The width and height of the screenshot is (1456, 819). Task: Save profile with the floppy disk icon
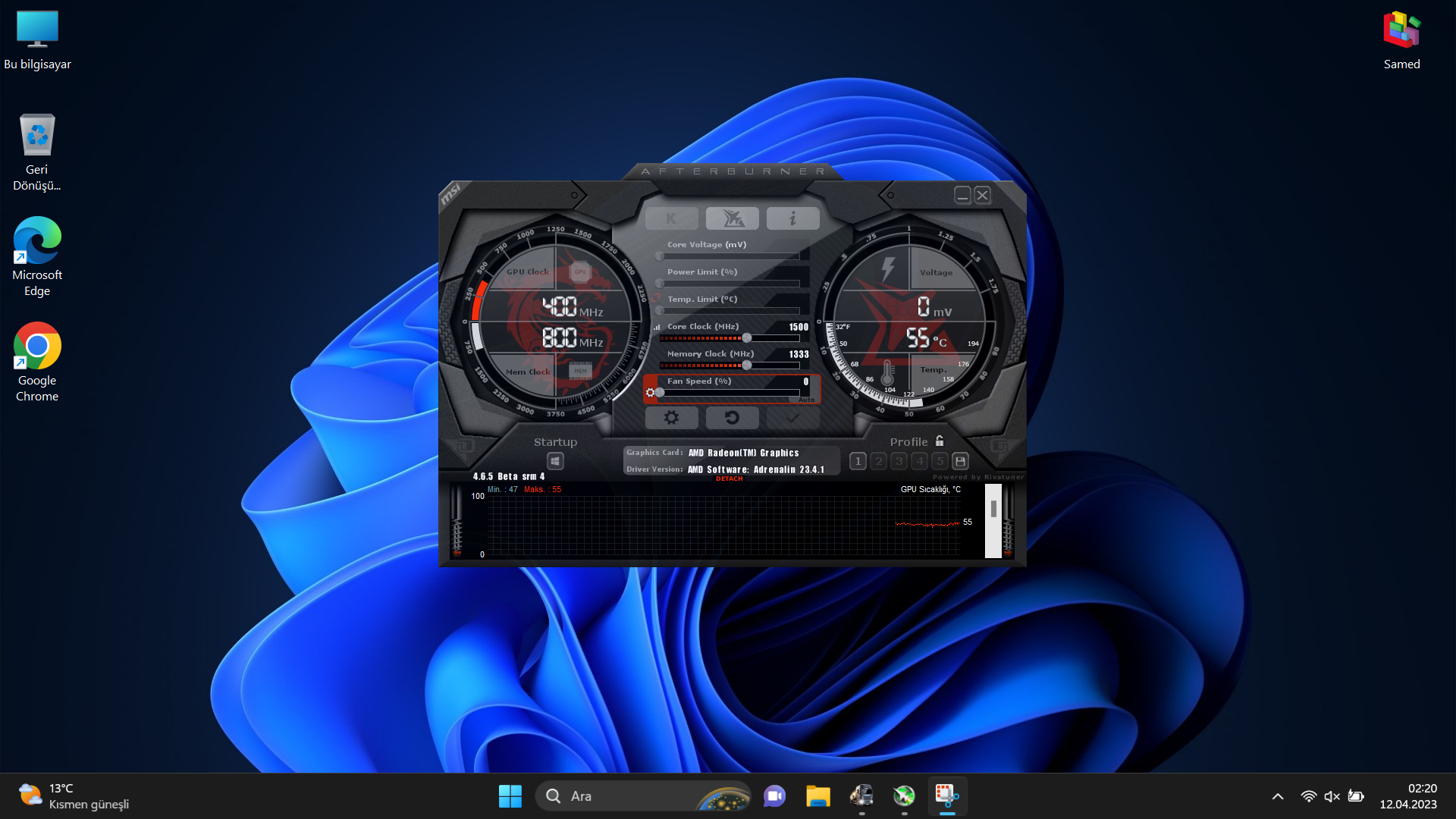(960, 461)
